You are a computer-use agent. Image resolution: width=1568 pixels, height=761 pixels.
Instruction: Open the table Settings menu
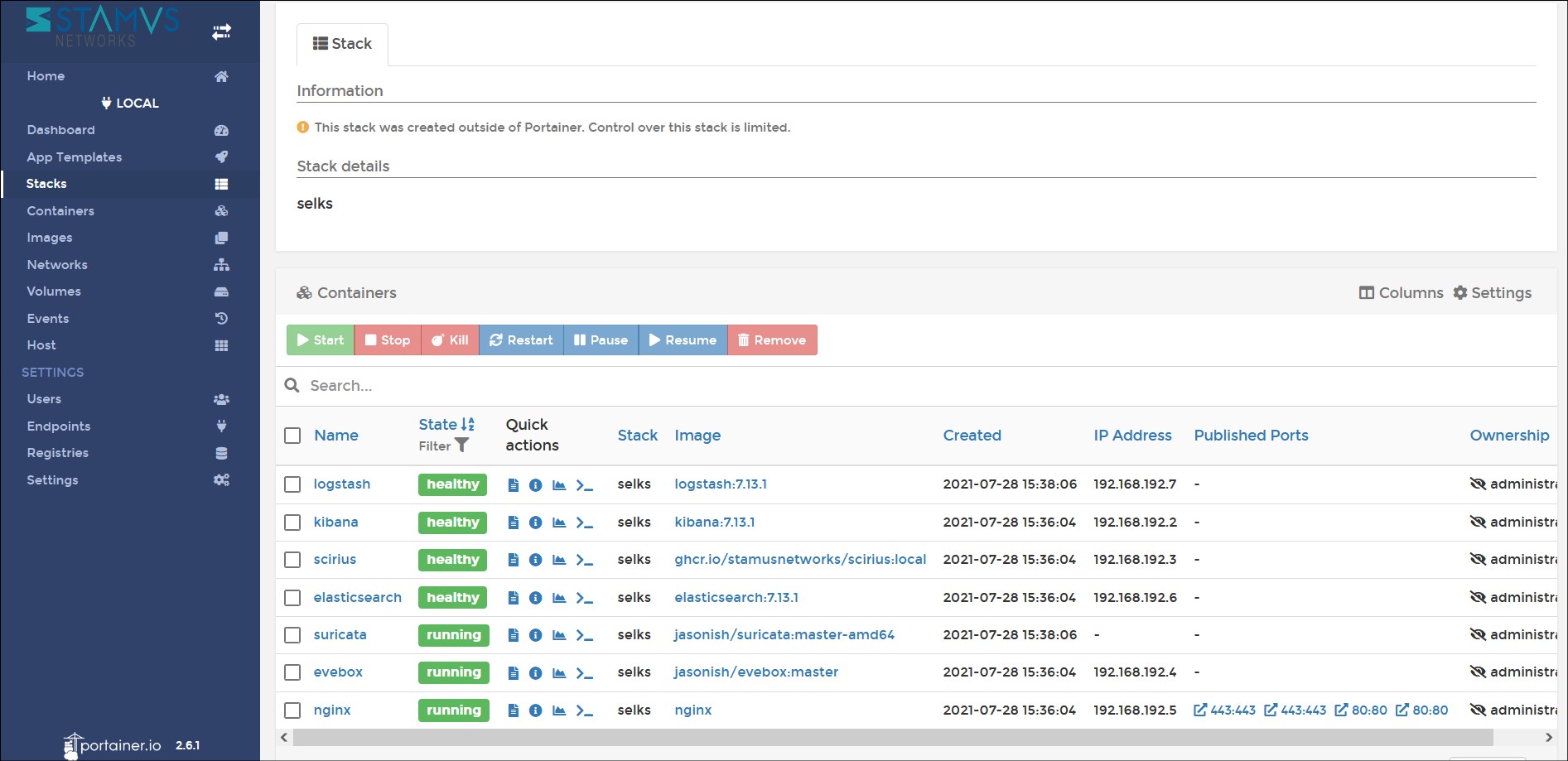1493,293
